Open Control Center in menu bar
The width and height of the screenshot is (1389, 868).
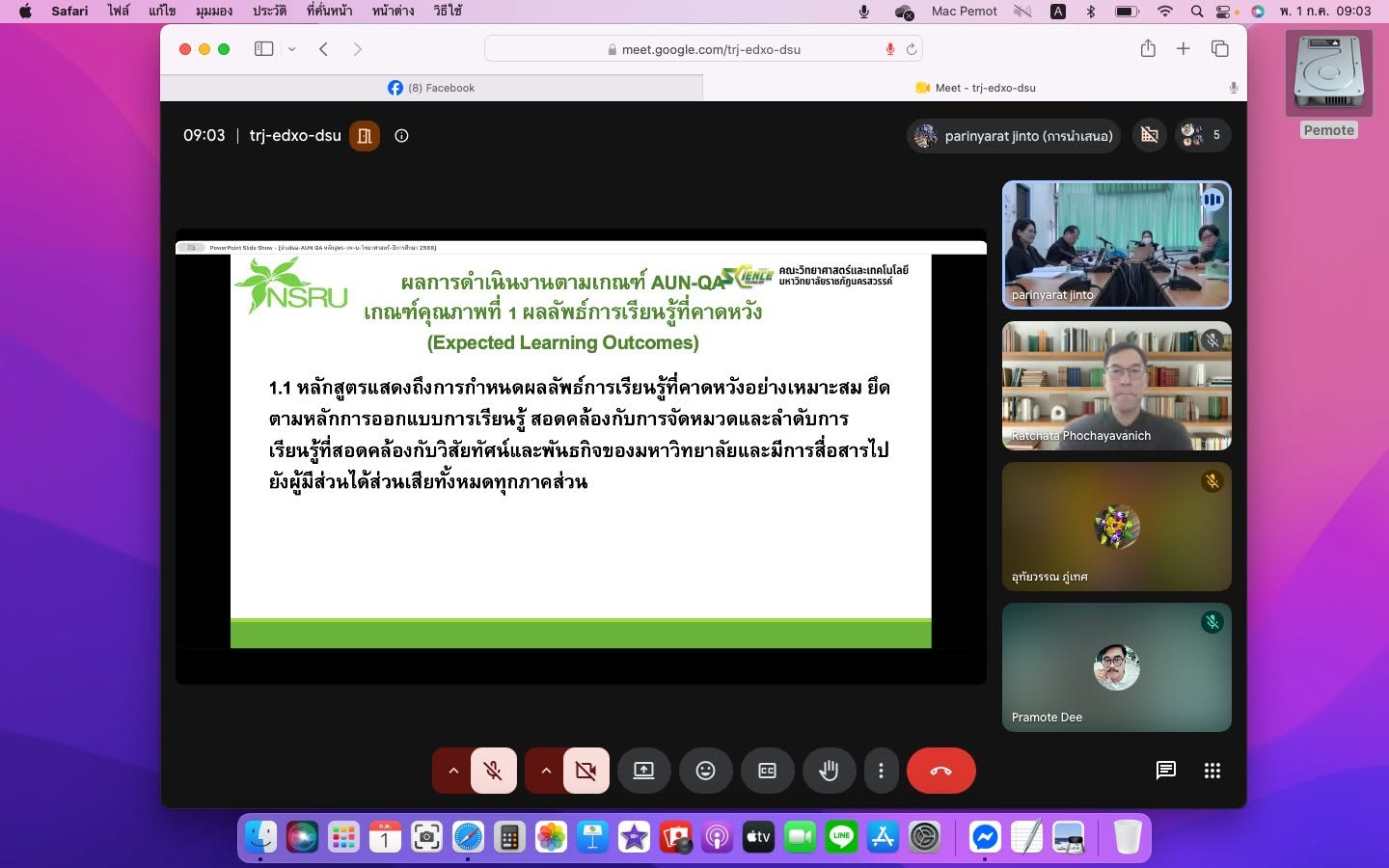point(1225,11)
